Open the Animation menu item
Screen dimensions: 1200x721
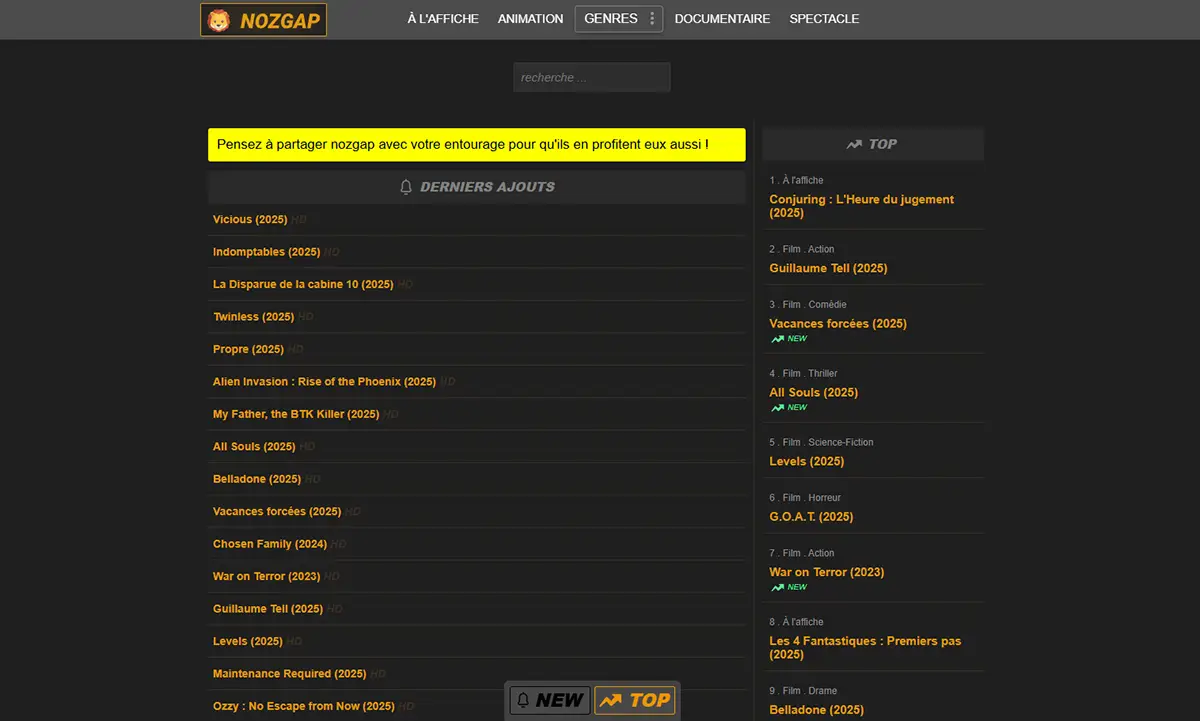coord(530,19)
